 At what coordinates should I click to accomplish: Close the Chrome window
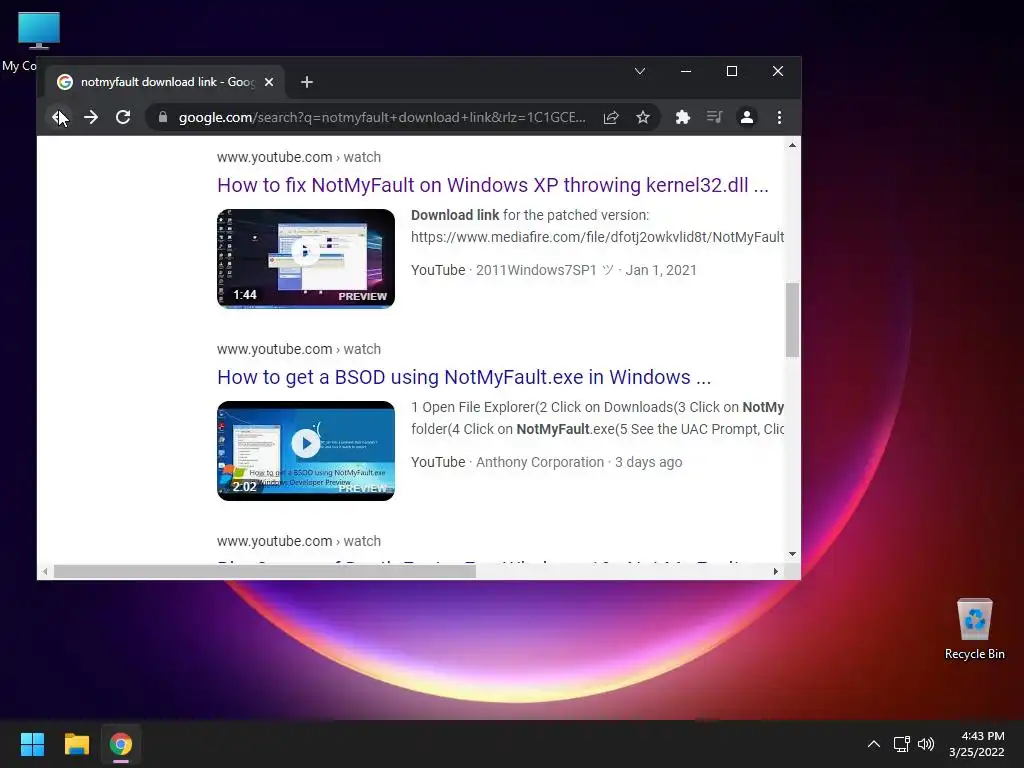tap(777, 71)
